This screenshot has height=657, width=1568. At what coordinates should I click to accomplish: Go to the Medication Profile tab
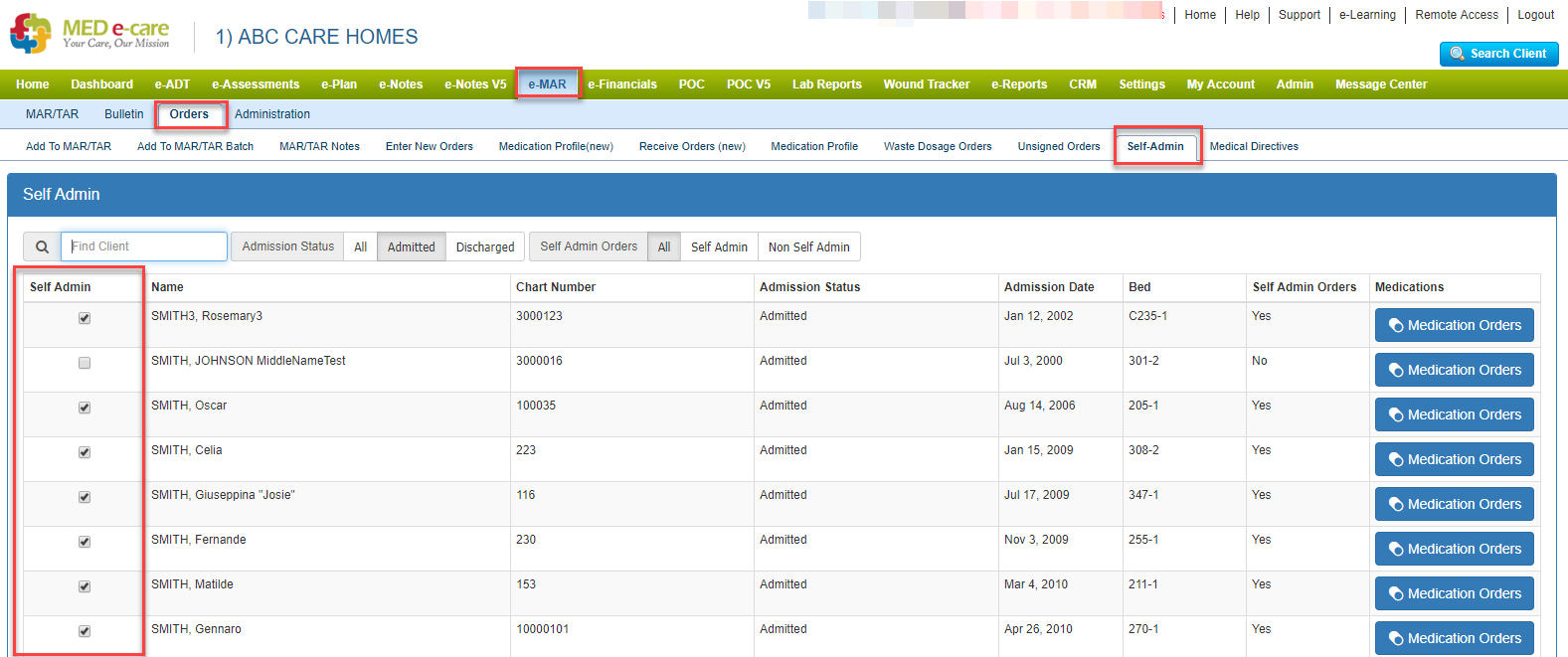coord(814,146)
